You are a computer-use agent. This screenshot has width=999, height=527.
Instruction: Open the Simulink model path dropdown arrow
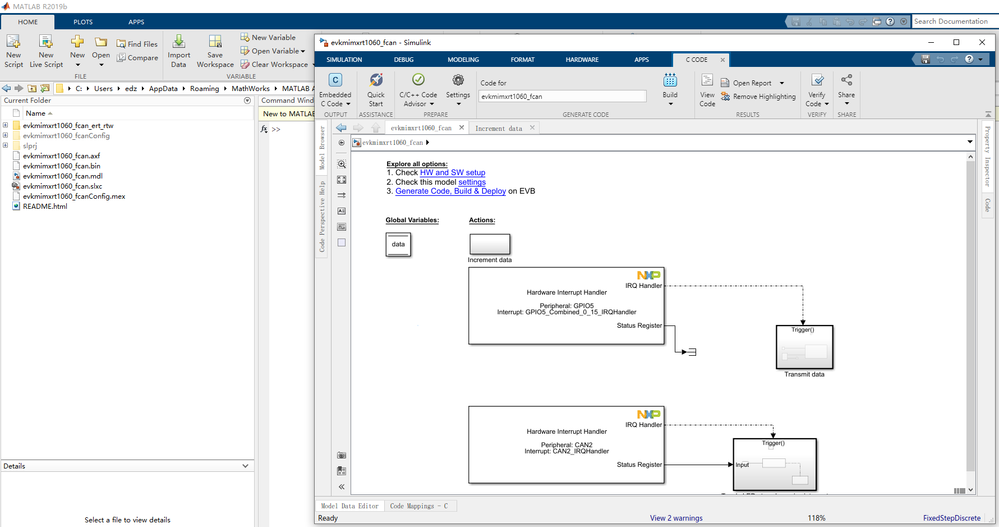point(970,142)
